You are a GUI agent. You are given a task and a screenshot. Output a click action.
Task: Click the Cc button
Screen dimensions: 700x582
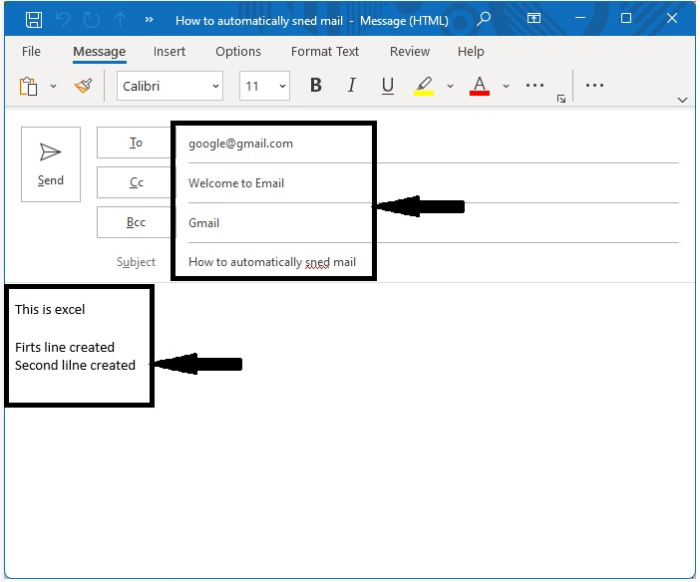[x=134, y=182]
